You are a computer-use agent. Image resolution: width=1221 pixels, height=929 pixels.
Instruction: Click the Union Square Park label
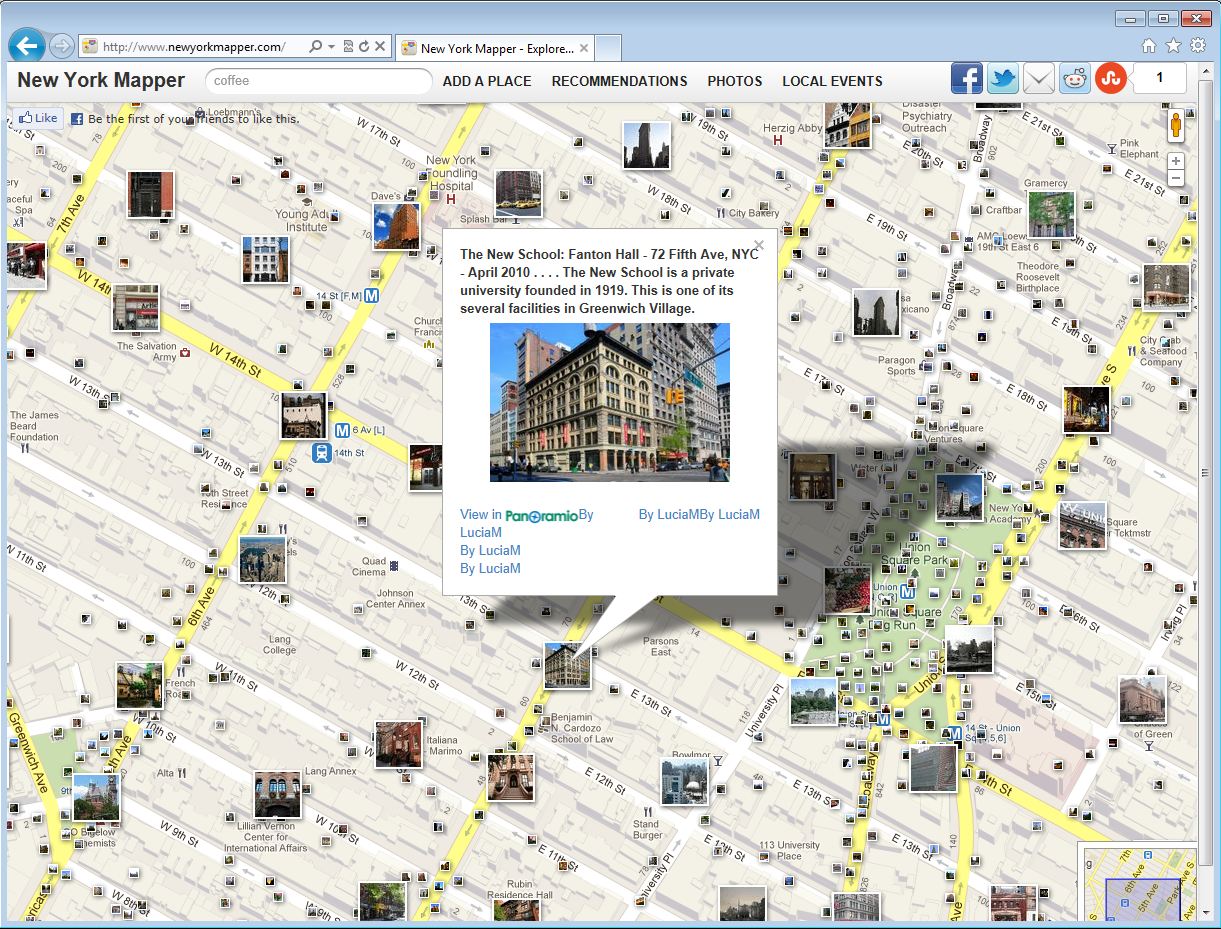(x=914, y=554)
